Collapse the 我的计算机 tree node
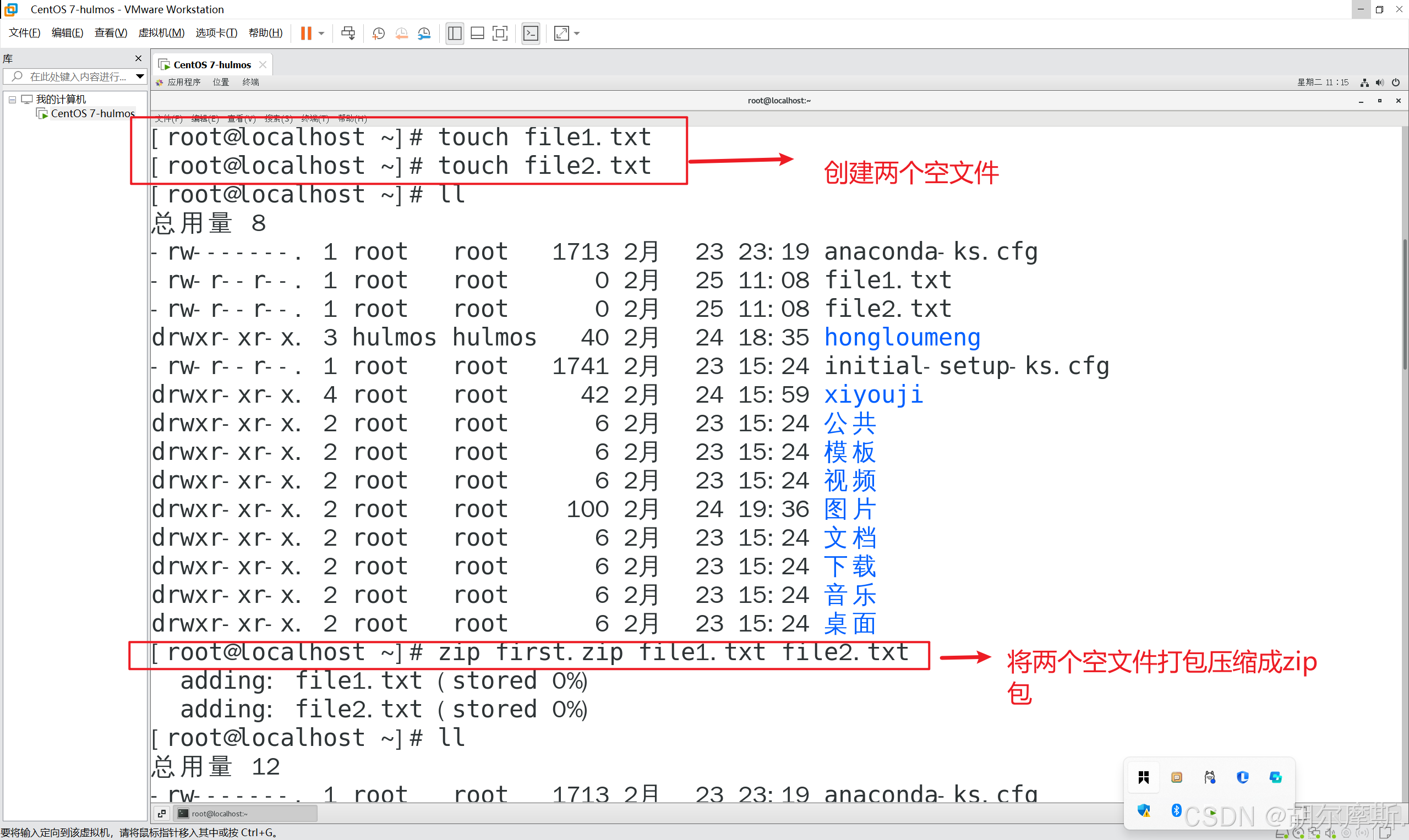 tap(12, 100)
